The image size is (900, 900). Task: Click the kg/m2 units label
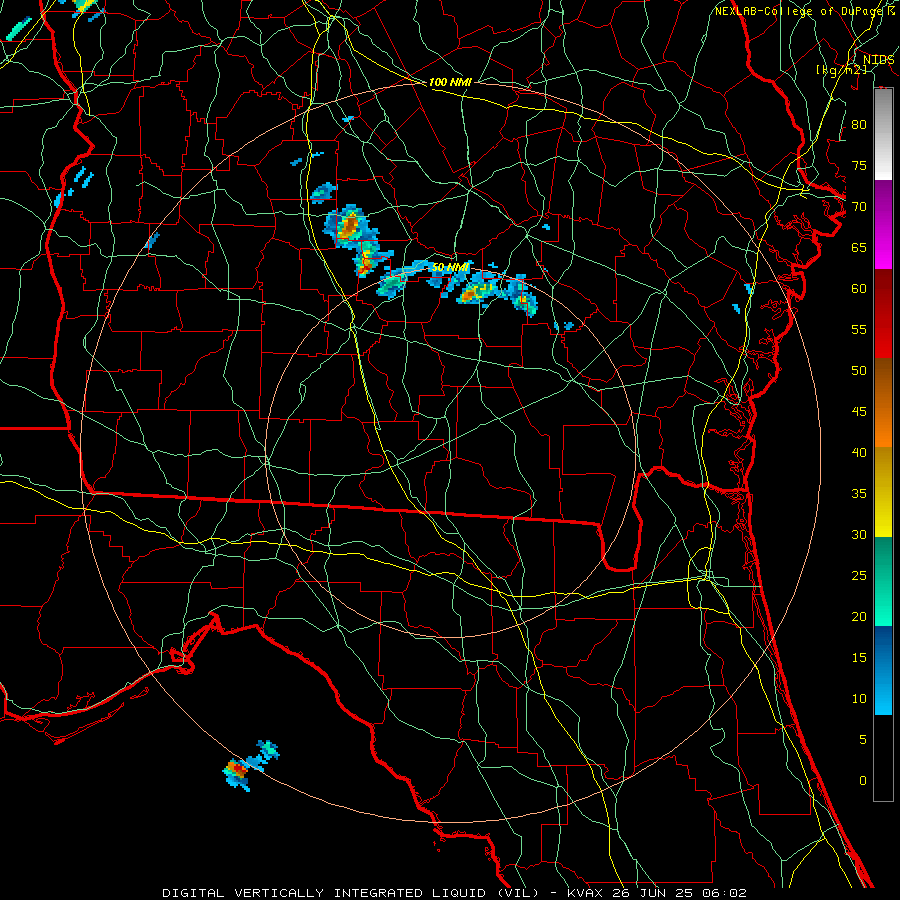[x=841, y=70]
